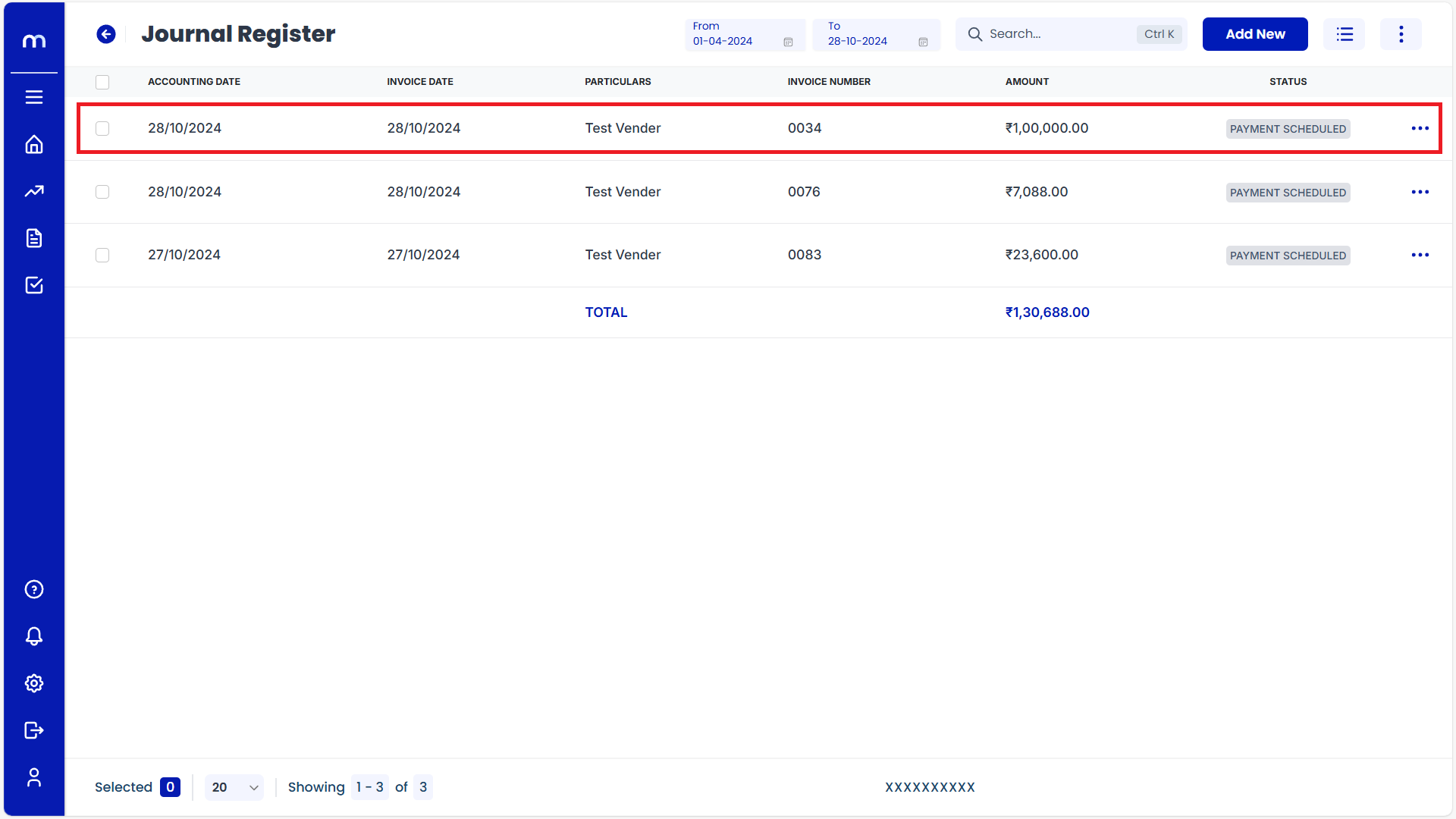Open the three-dot menu for invoice 0076

click(x=1420, y=192)
